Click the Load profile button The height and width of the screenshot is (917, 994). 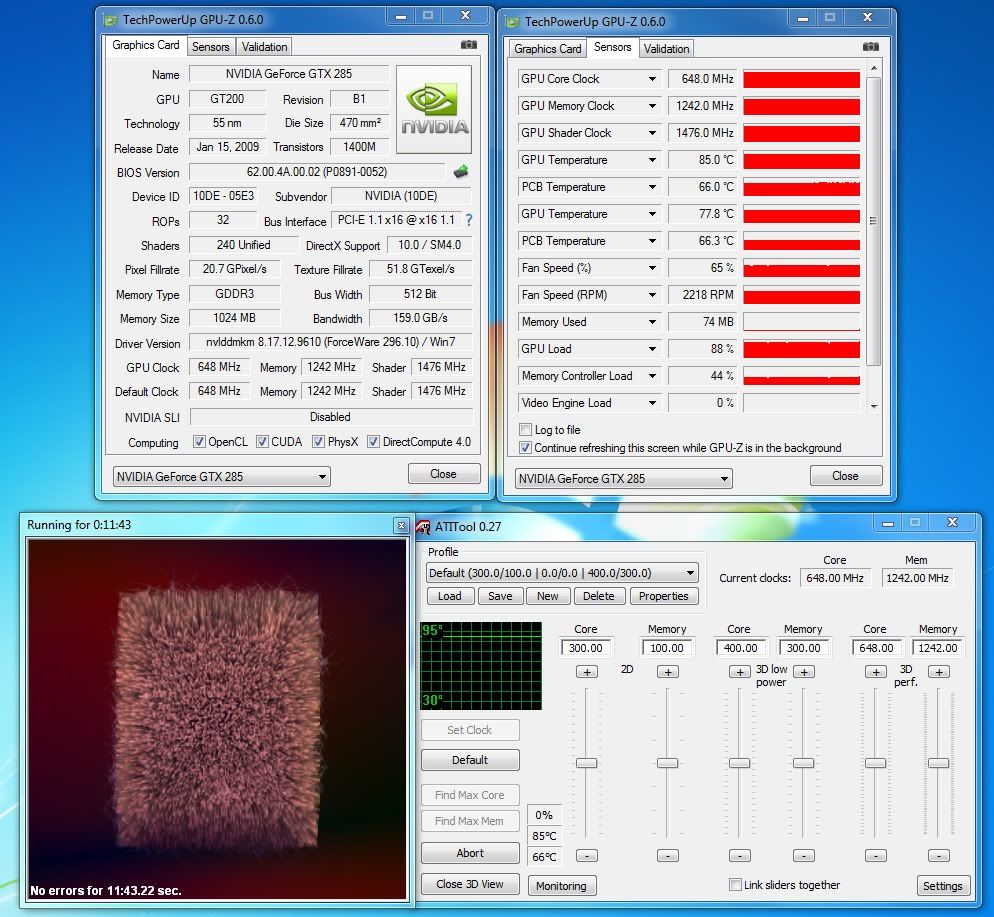(x=449, y=596)
